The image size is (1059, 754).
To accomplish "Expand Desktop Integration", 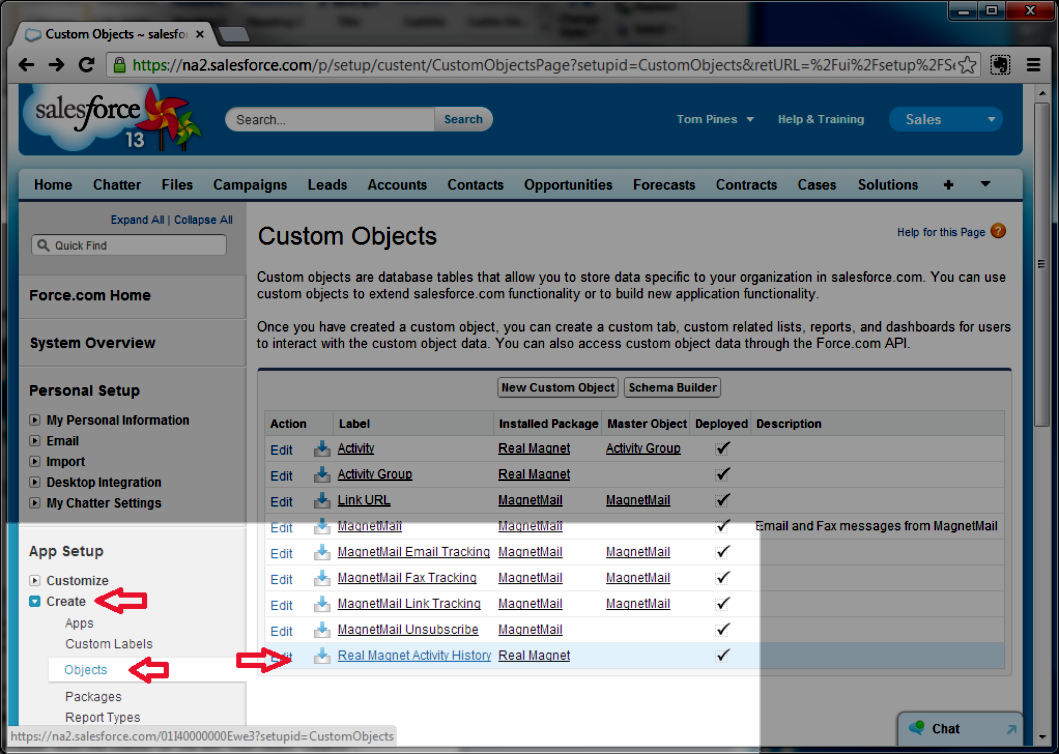I will coord(34,482).
